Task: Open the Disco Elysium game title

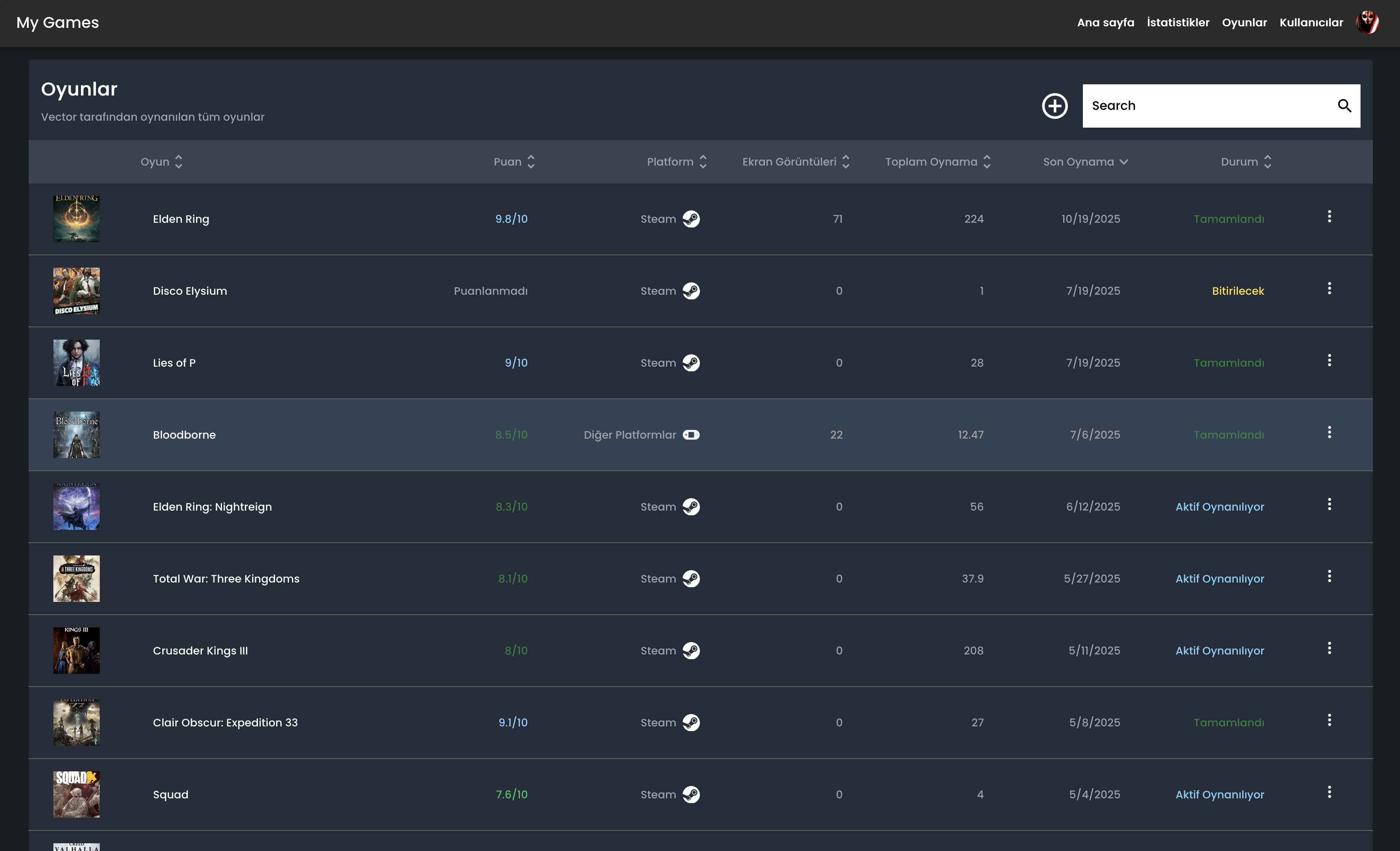Action: [190, 291]
